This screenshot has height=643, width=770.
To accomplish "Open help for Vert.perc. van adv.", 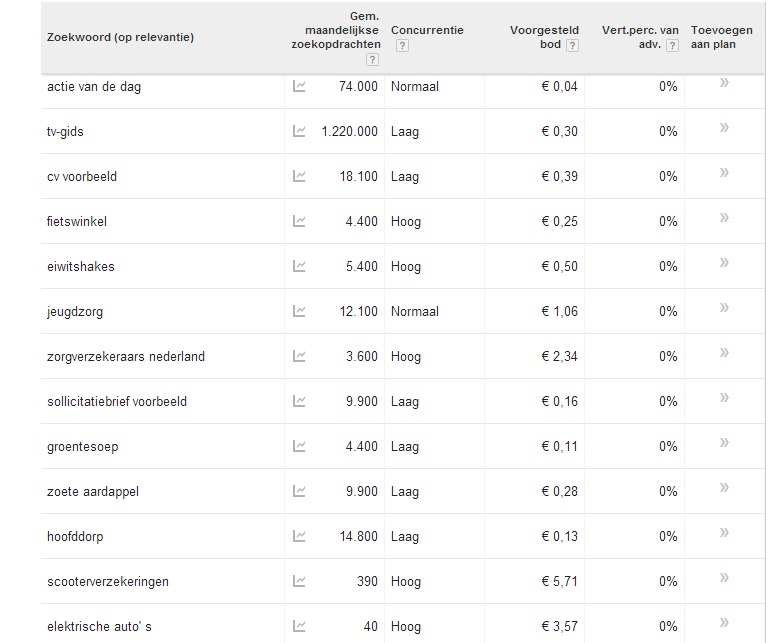I will [x=672, y=46].
